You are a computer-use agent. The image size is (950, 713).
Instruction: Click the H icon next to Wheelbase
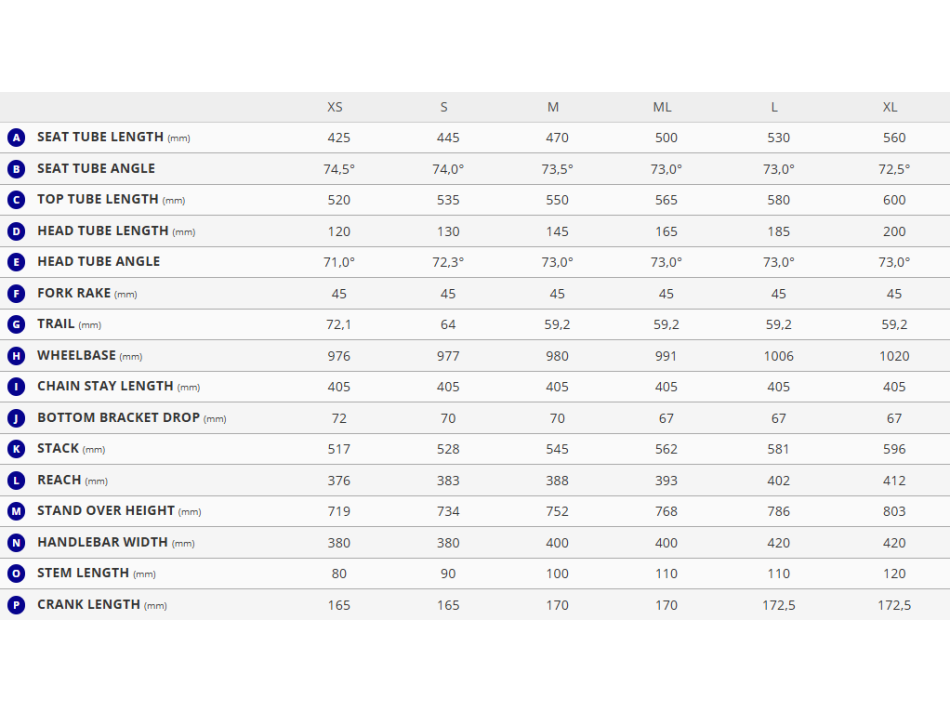coord(16,356)
